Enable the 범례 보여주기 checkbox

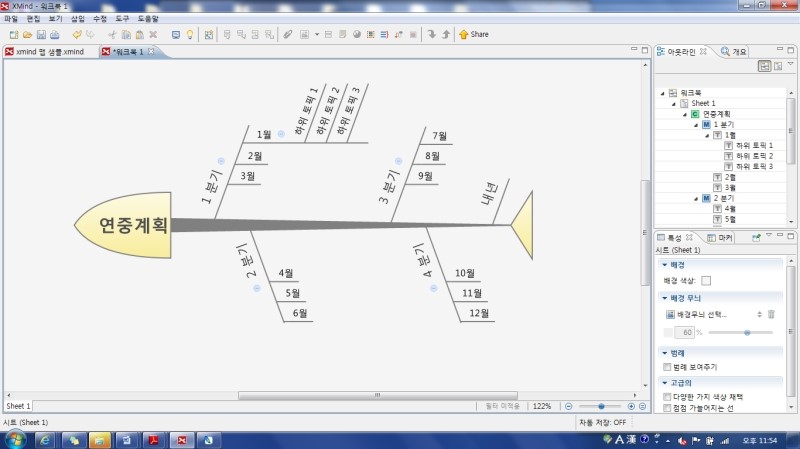[x=667, y=367]
